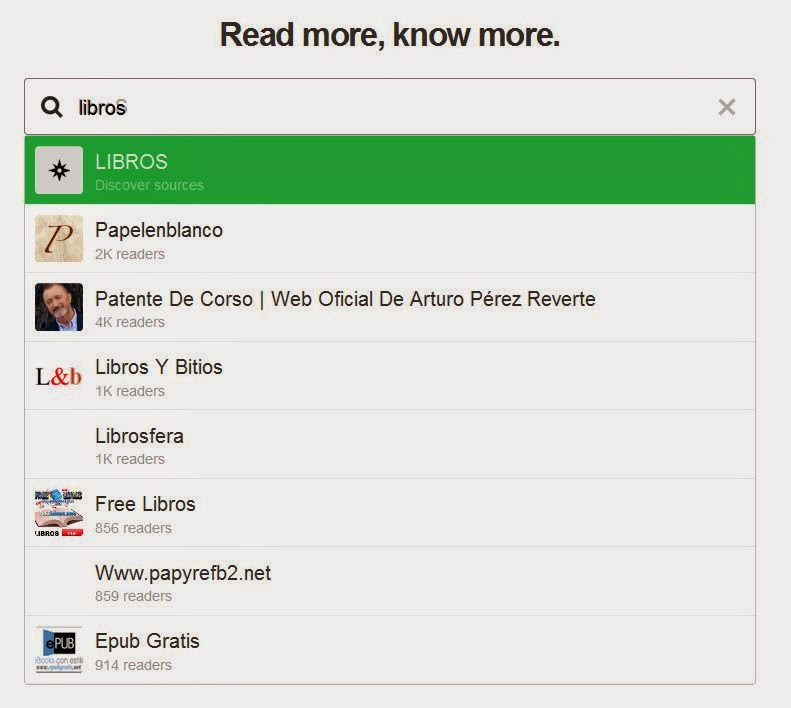This screenshot has width=791, height=708.
Task: Click the L&b logo icon
Action: pyautogui.click(x=59, y=376)
